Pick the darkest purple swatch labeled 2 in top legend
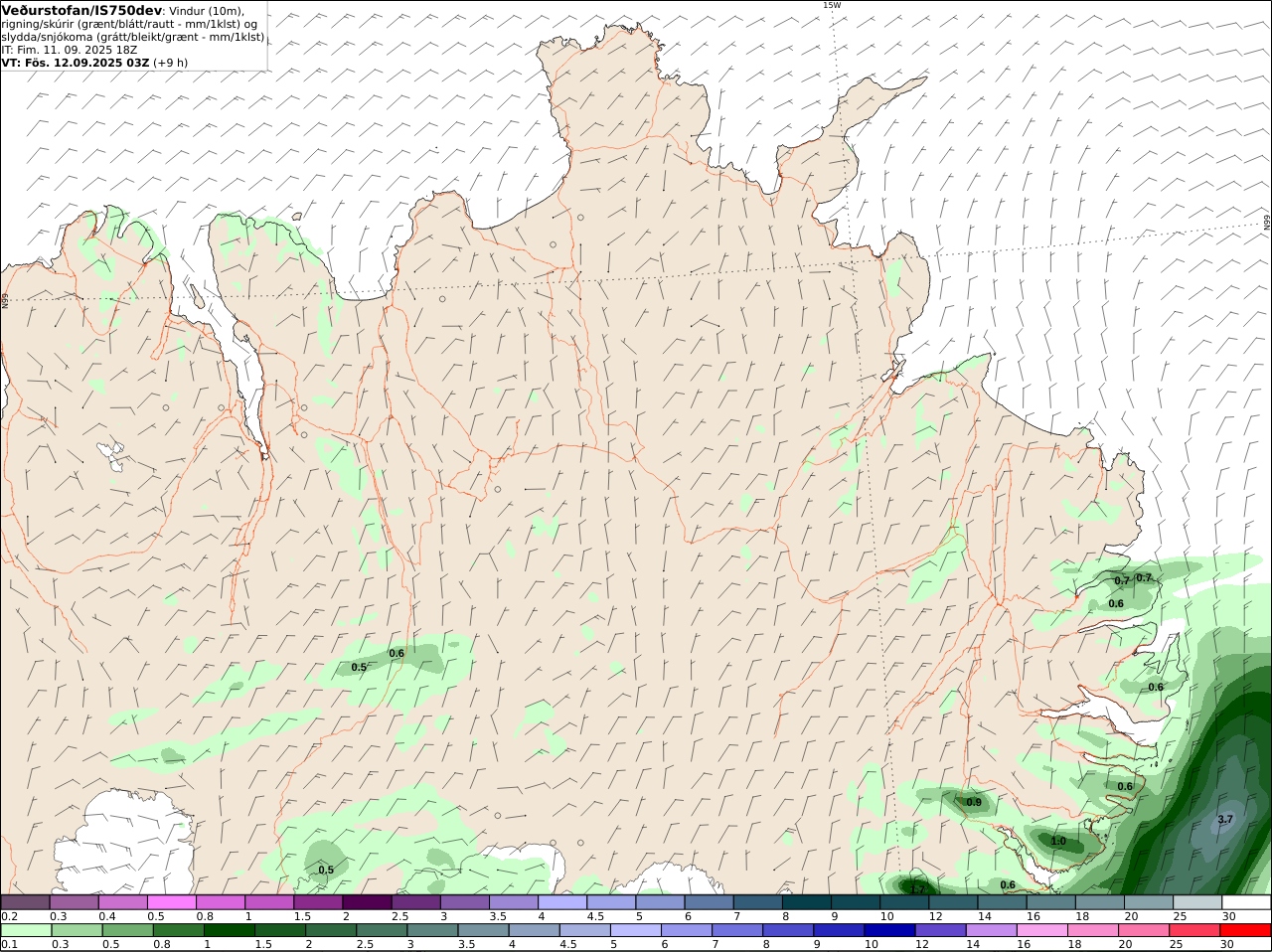1272x952 pixels. click(367, 902)
